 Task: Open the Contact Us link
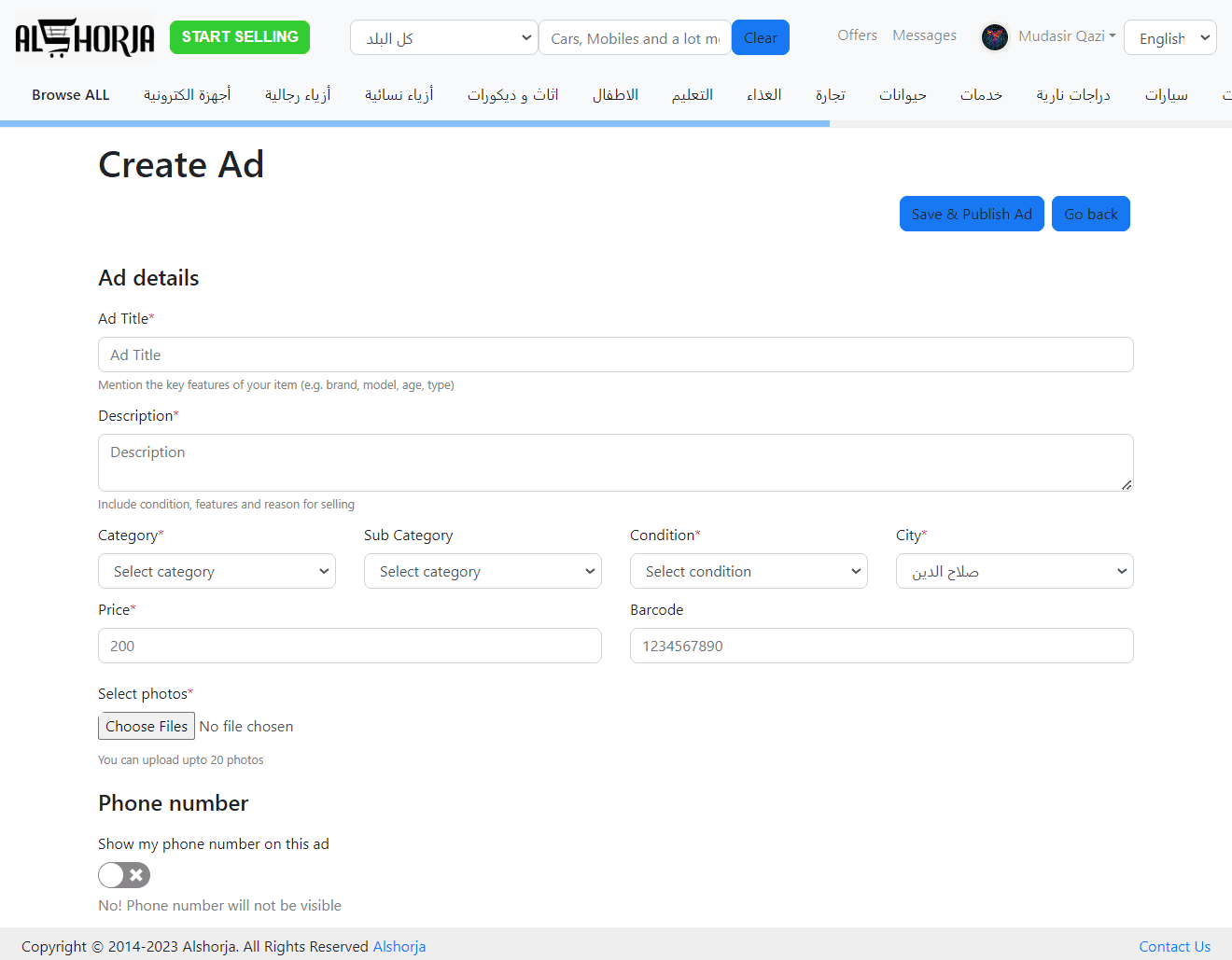tap(1174, 946)
